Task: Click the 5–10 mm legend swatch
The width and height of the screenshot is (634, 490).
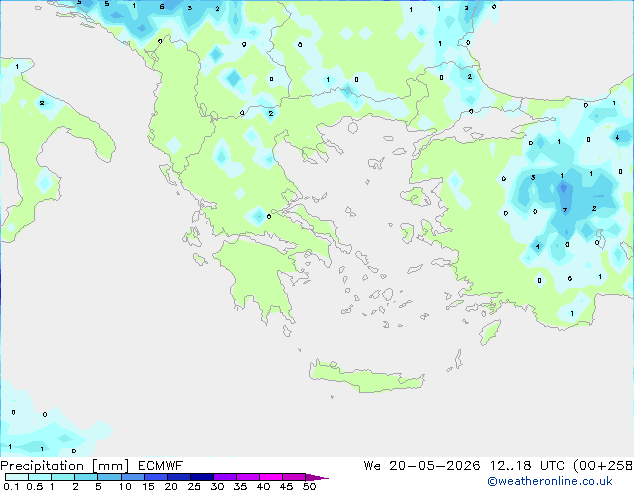Action: [109, 477]
